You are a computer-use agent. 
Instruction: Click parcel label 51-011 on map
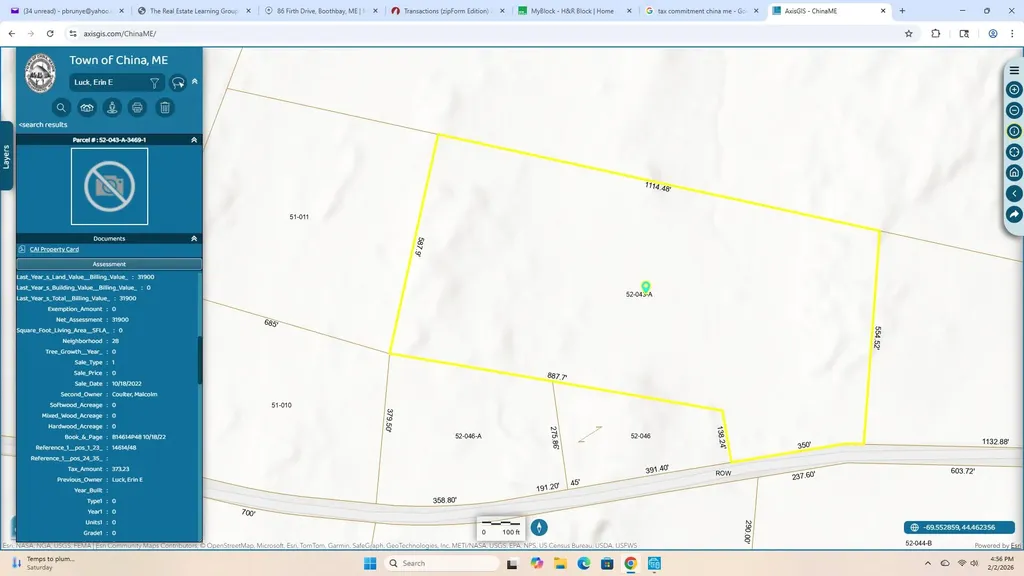pyautogui.click(x=299, y=217)
